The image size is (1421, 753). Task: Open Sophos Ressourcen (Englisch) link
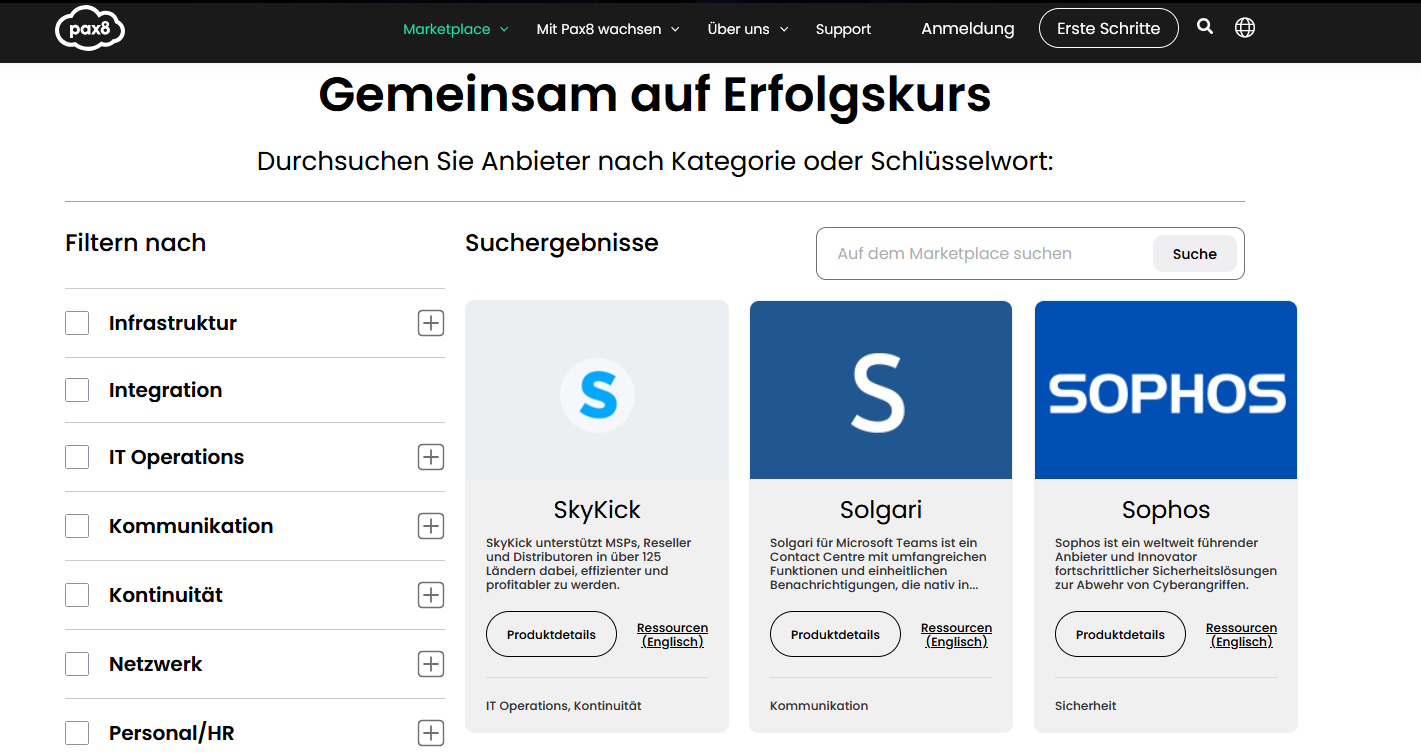coord(1241,635)
